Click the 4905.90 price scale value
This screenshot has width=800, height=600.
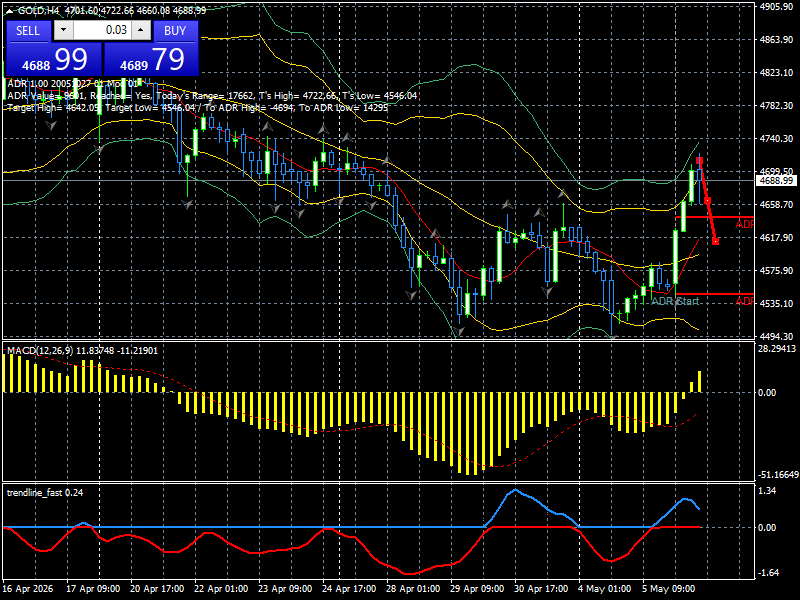click(x=776, y=7)
